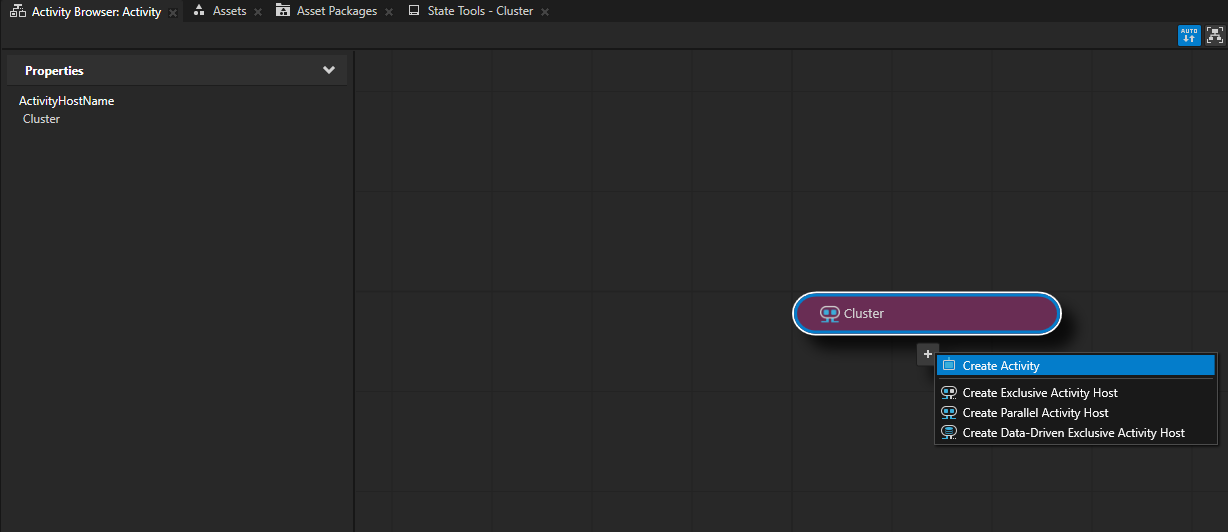Click the Assets tab icon
This screenshot has width=1228, height=532.
click(199, 11)
